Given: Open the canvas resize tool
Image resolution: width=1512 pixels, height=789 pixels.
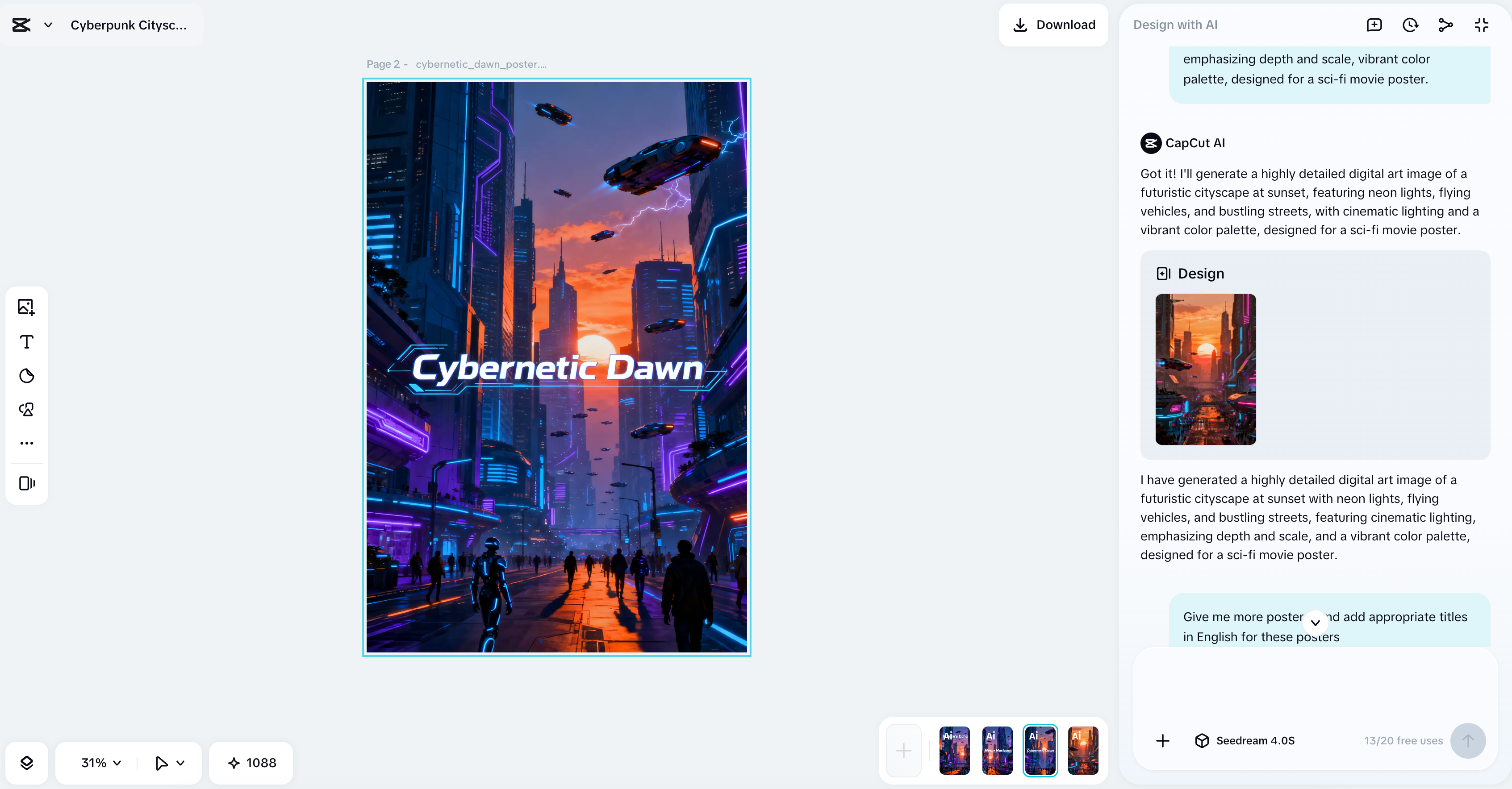Looking at the screenshot, I should 26,483.
